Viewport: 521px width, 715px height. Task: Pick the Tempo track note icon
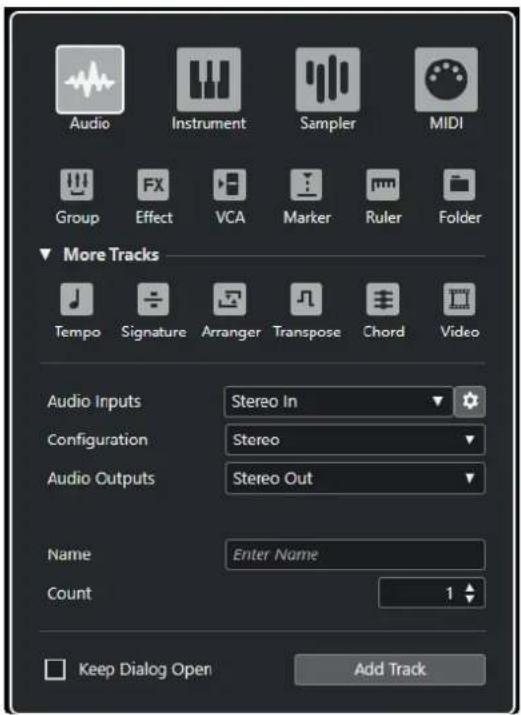77,299
